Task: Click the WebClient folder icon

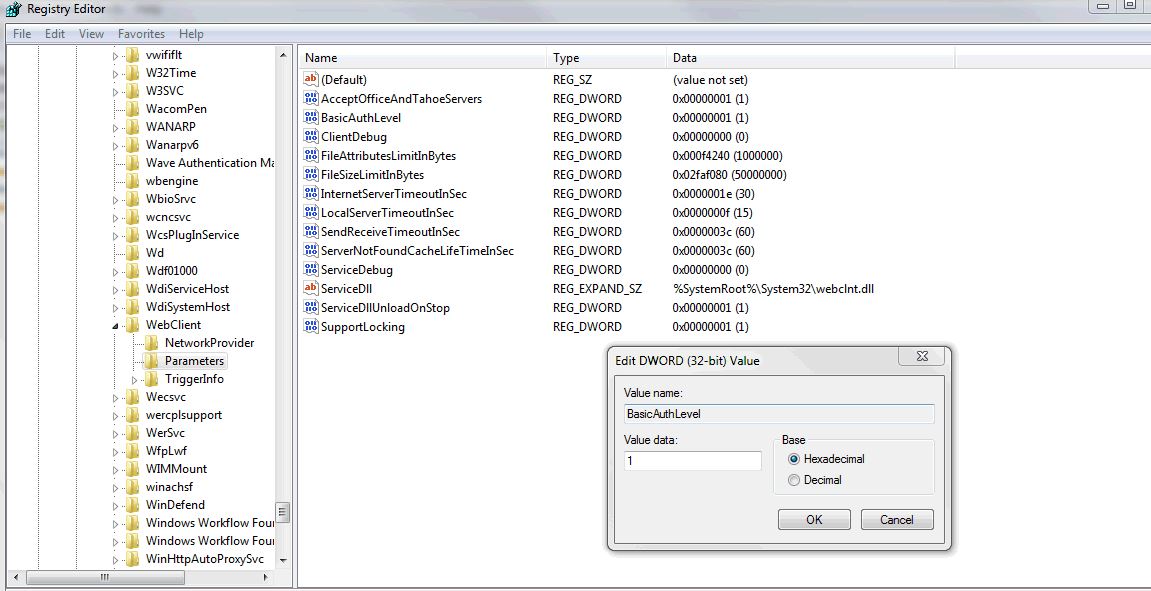Action: coord(132,324)
